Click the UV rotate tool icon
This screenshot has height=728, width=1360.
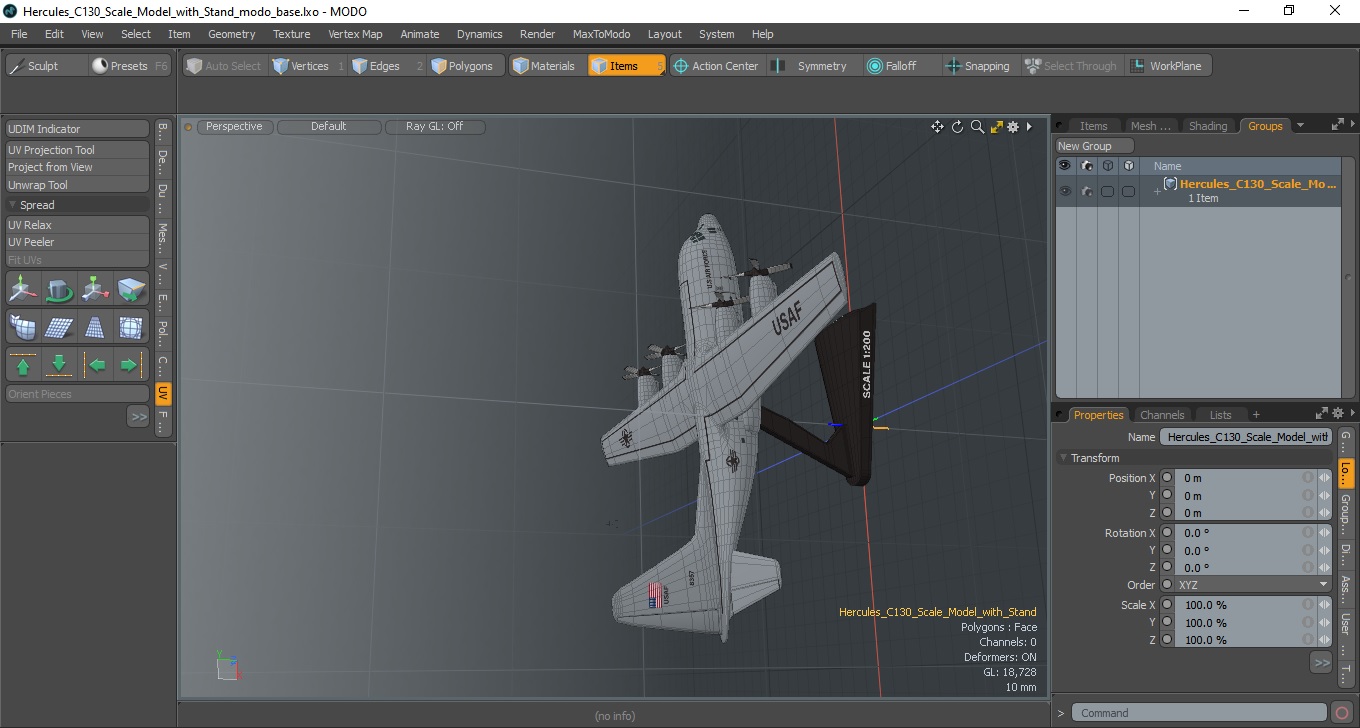(x=60, y=289)
